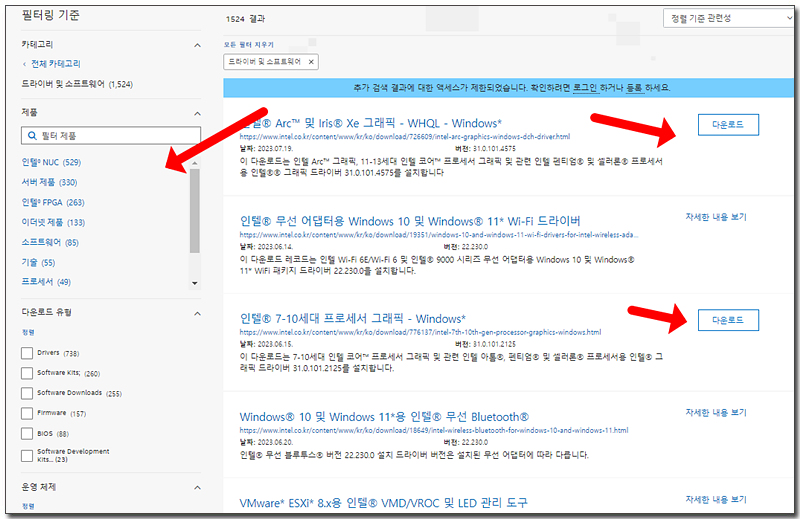The width and height of the screenshot is (800, 519).
Task: Open the Arc 및 Iris Xe 그래픽 WHQL title
Action: point(371,123)
